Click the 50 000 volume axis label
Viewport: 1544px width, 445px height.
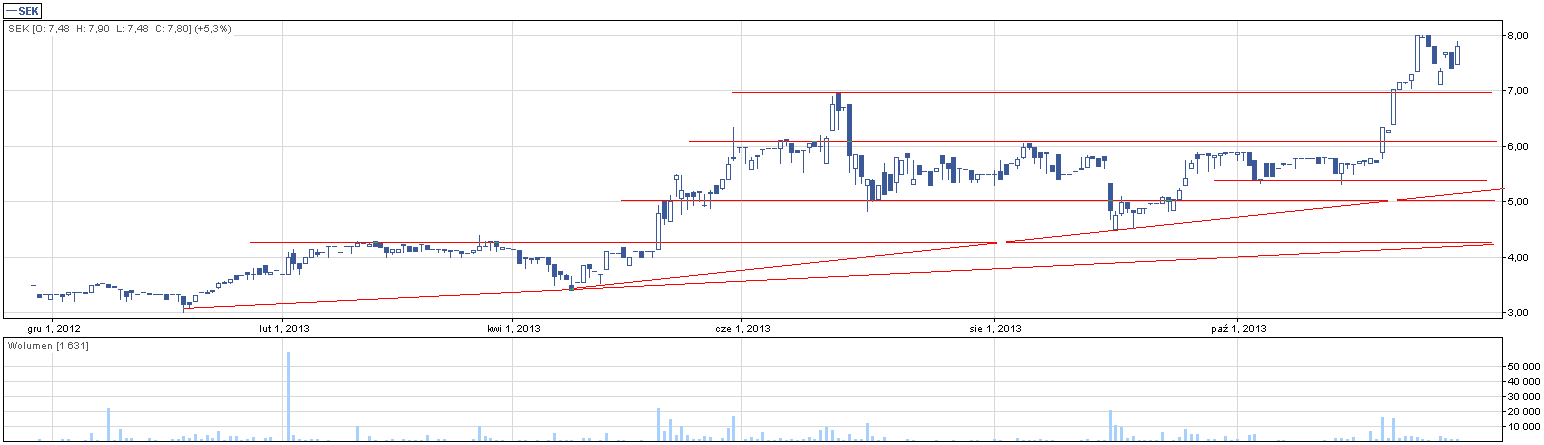click(1522, 367)
